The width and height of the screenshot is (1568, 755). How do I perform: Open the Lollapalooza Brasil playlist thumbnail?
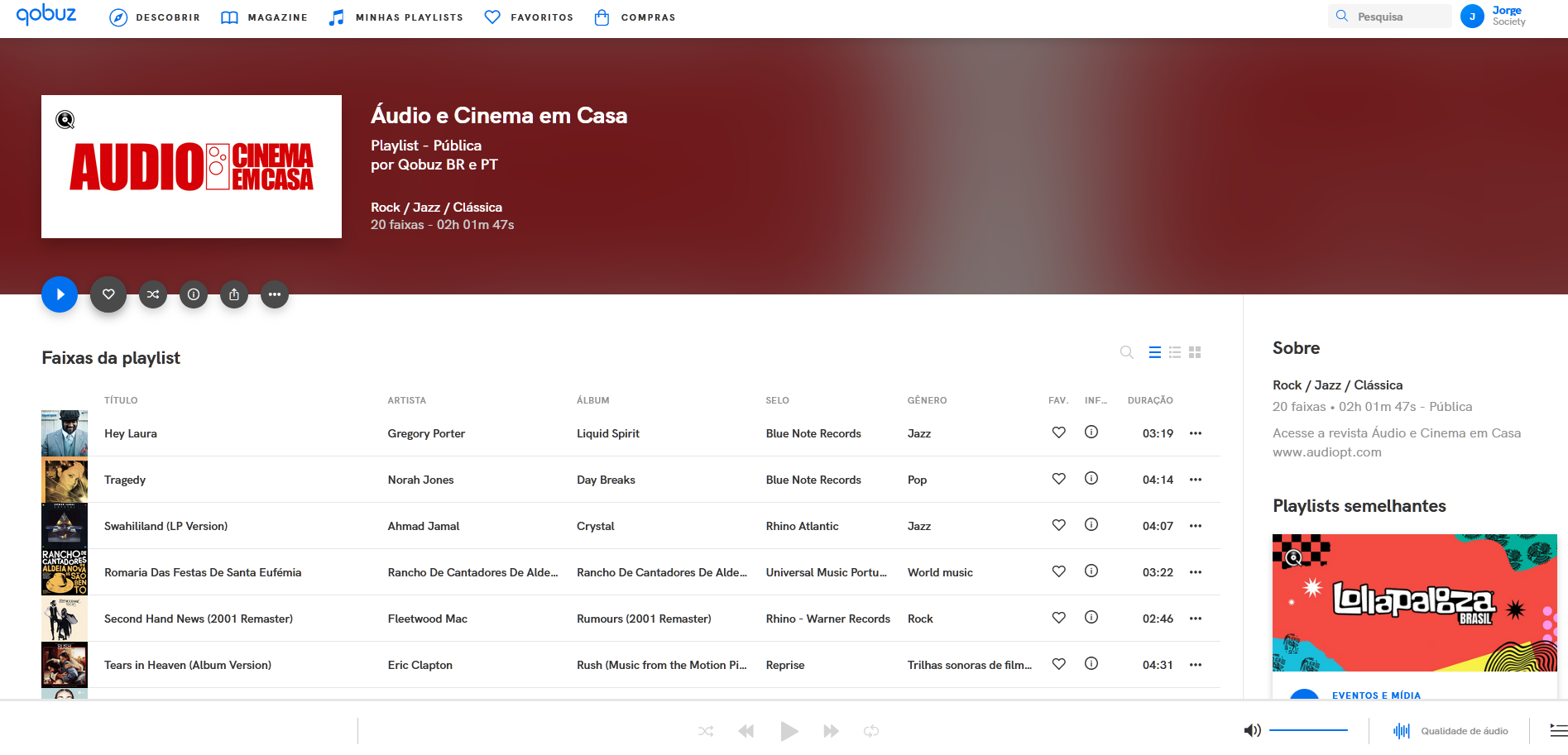pyautogui.click(x=1415, y=603)
